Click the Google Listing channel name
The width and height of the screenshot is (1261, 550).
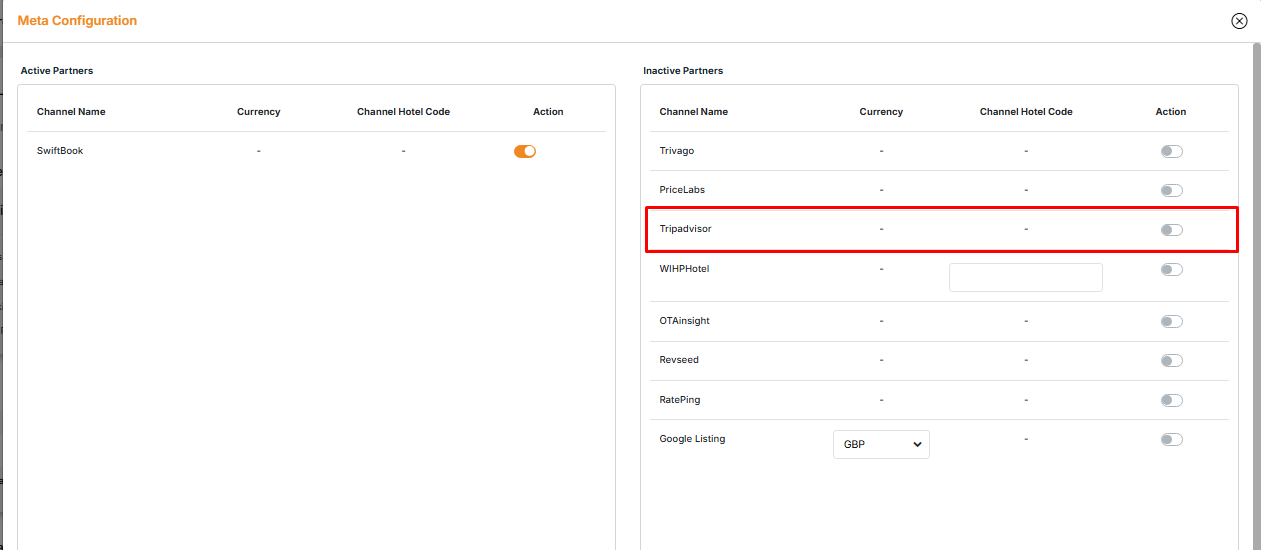[x=692, y=439]
